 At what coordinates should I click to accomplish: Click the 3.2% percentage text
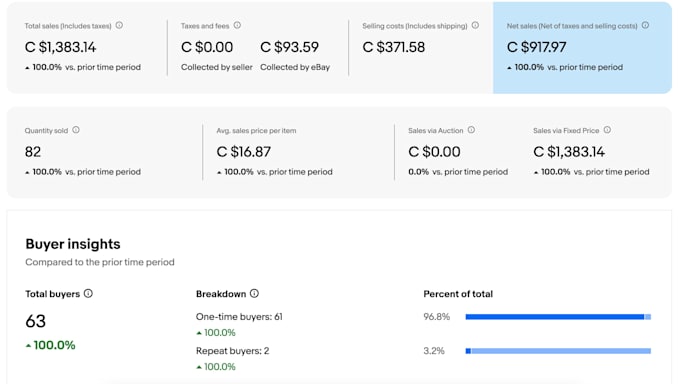point(434,351)
